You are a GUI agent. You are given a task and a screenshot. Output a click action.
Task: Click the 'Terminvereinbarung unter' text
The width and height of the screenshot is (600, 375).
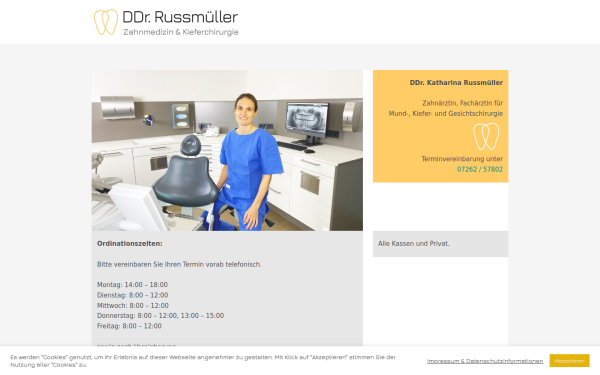coord(462,159)
